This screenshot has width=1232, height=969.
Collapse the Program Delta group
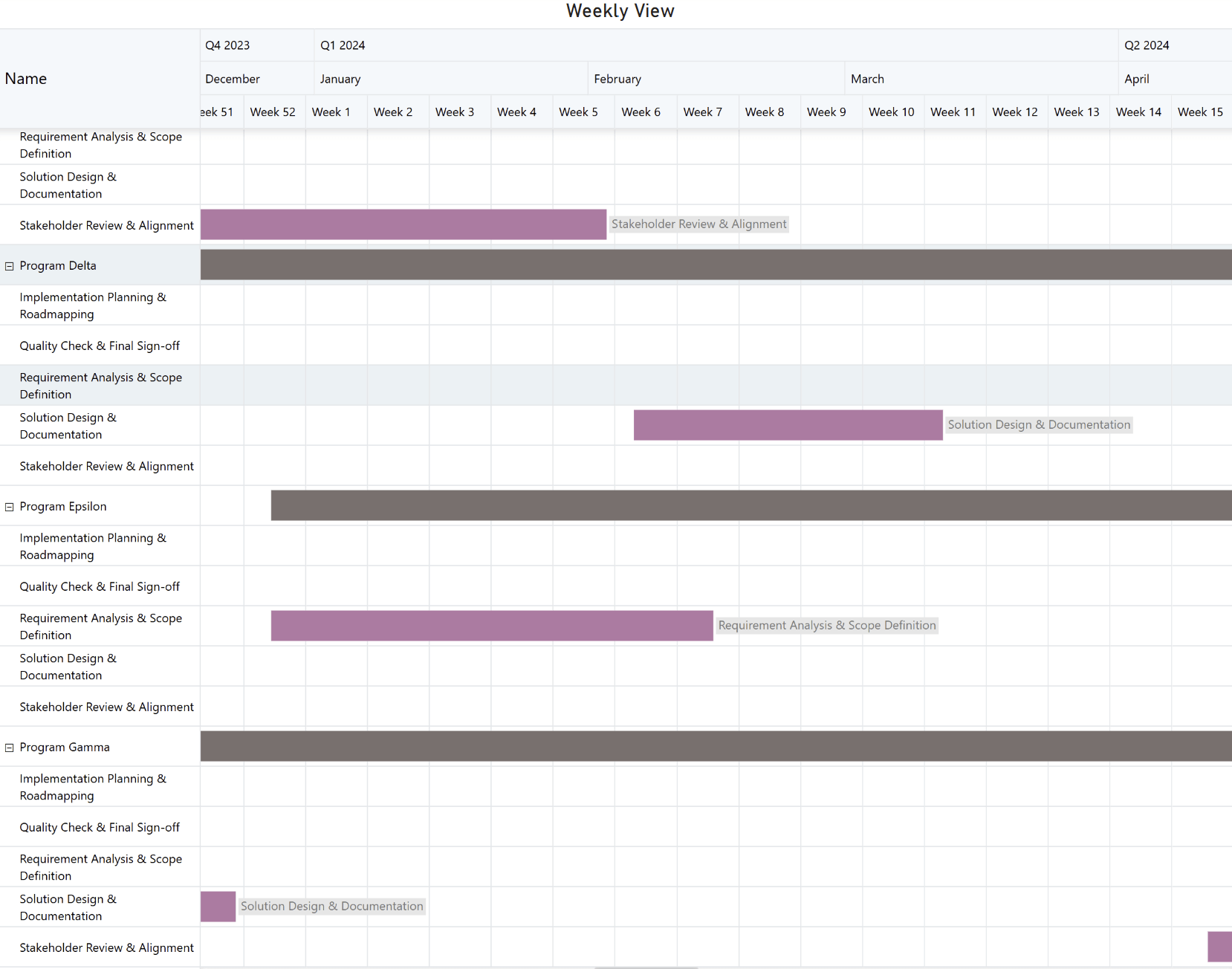point(10,266)
